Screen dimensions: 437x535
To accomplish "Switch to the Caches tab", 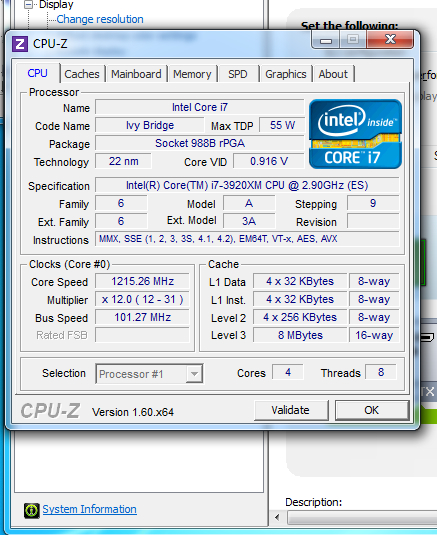I will [x=82, y=74].
